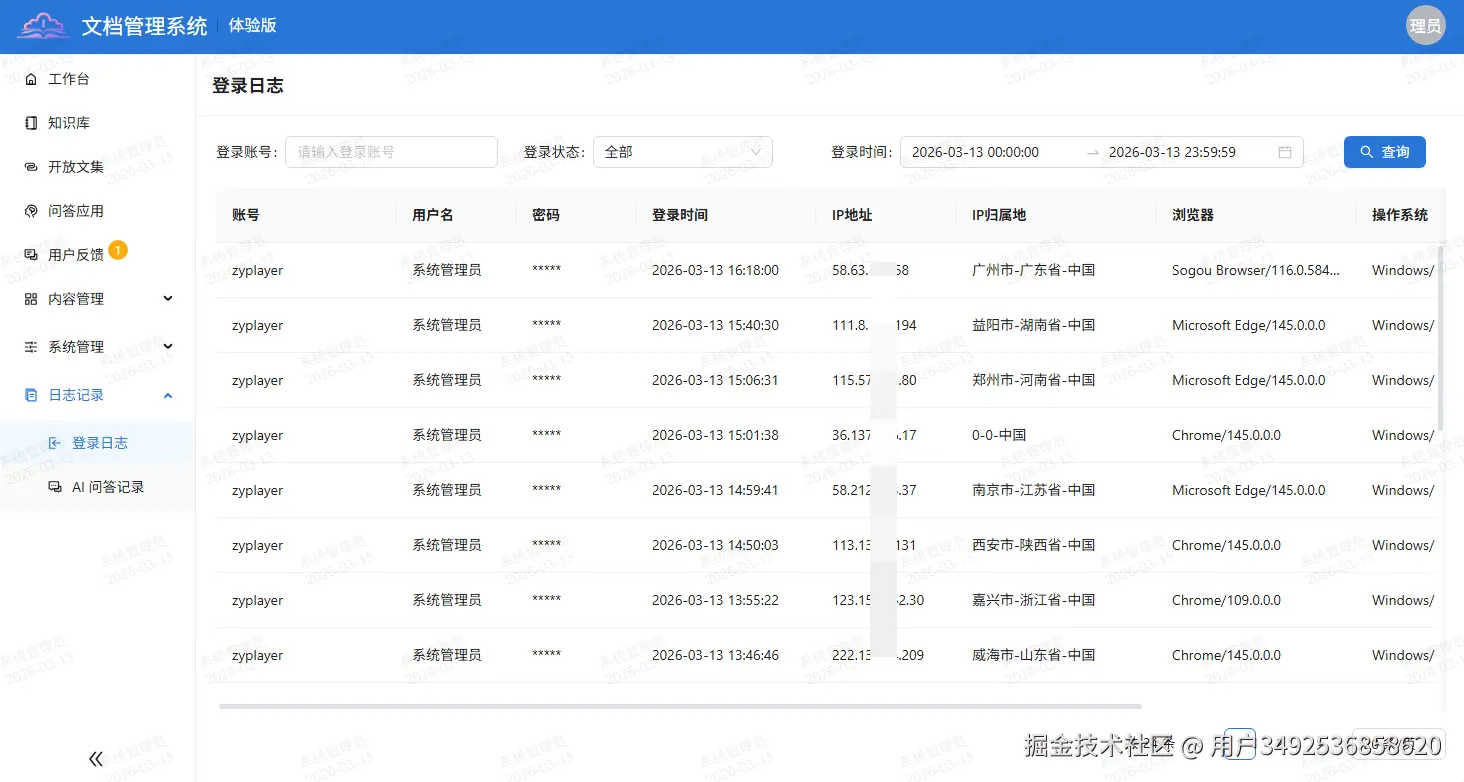
Task: Select the login time 2026-03-13 15:01:38
Action: [x=715, y=435]
